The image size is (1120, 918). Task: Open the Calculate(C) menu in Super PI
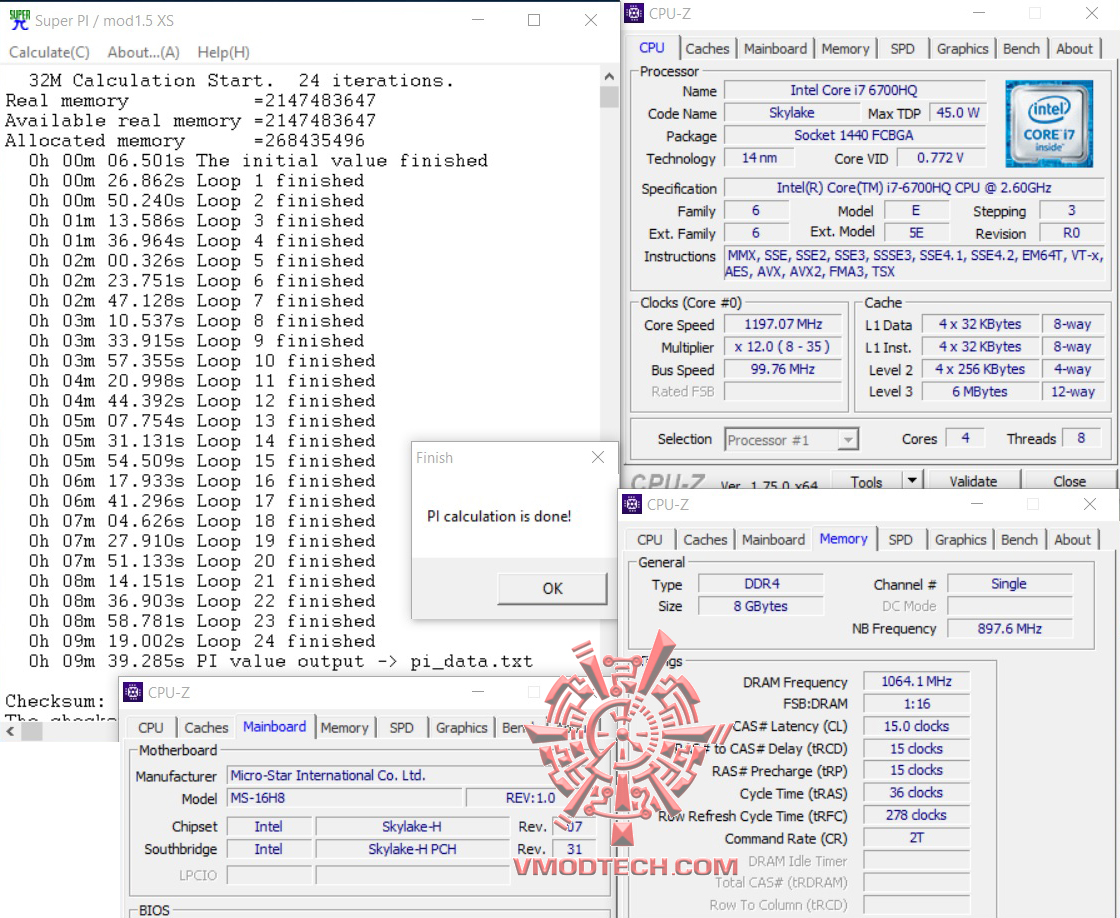[49, 52]
